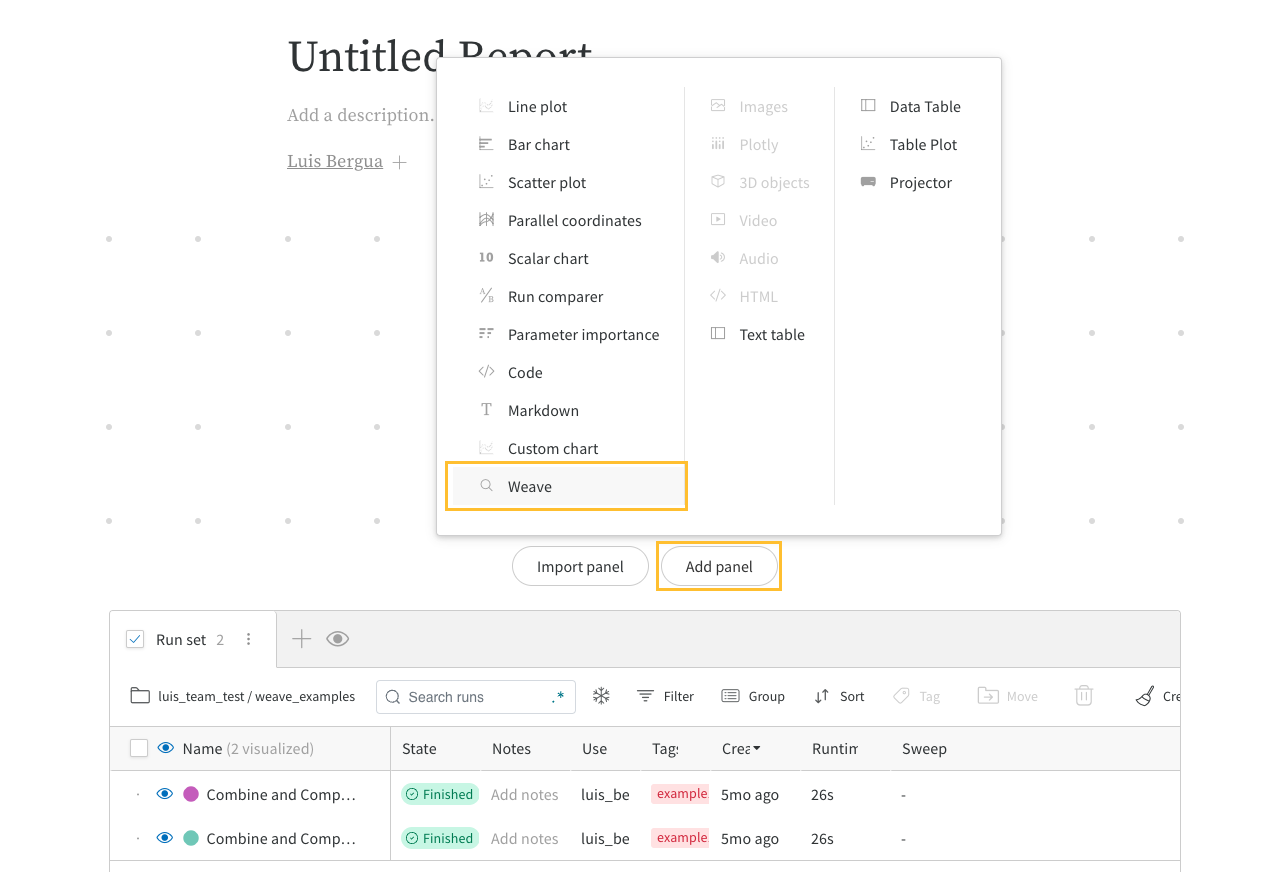Toggle the Run set checkbox

pos(135,640)
